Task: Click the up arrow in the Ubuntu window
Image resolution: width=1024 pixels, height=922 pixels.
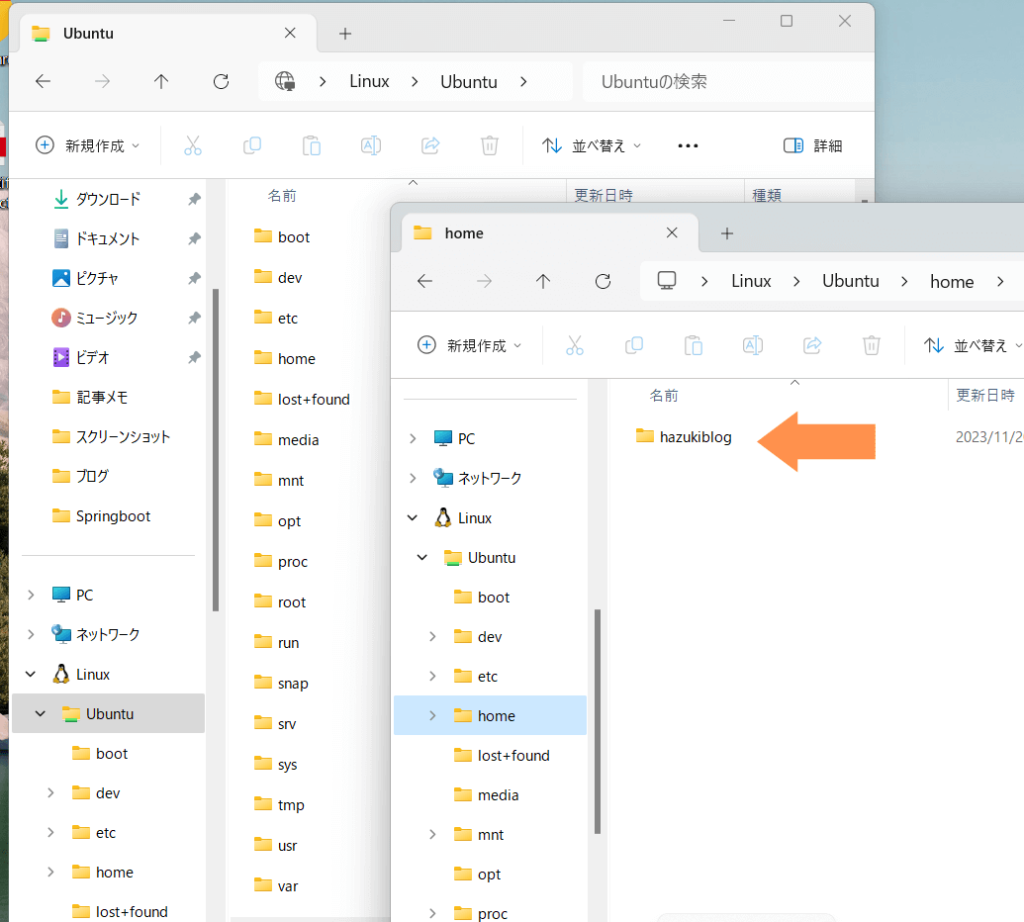Action: 161,82
